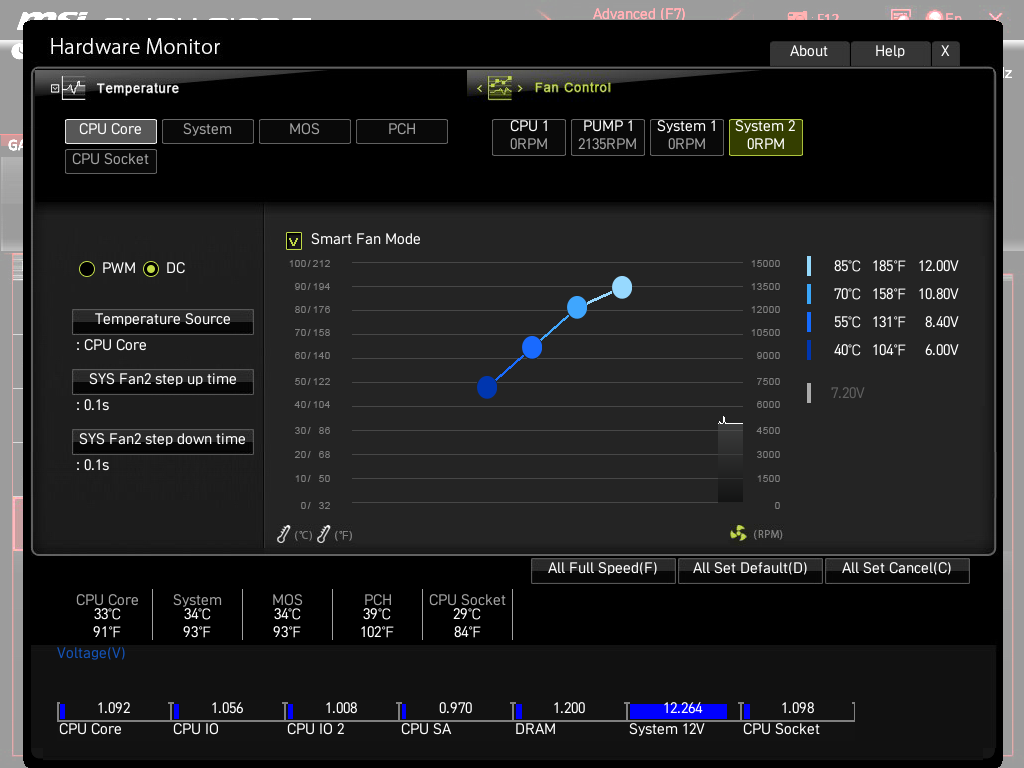The height and width of the screenshot is (768, 1024).
Task: Click the 8.40V voltage value
Action: pos(941,322)
